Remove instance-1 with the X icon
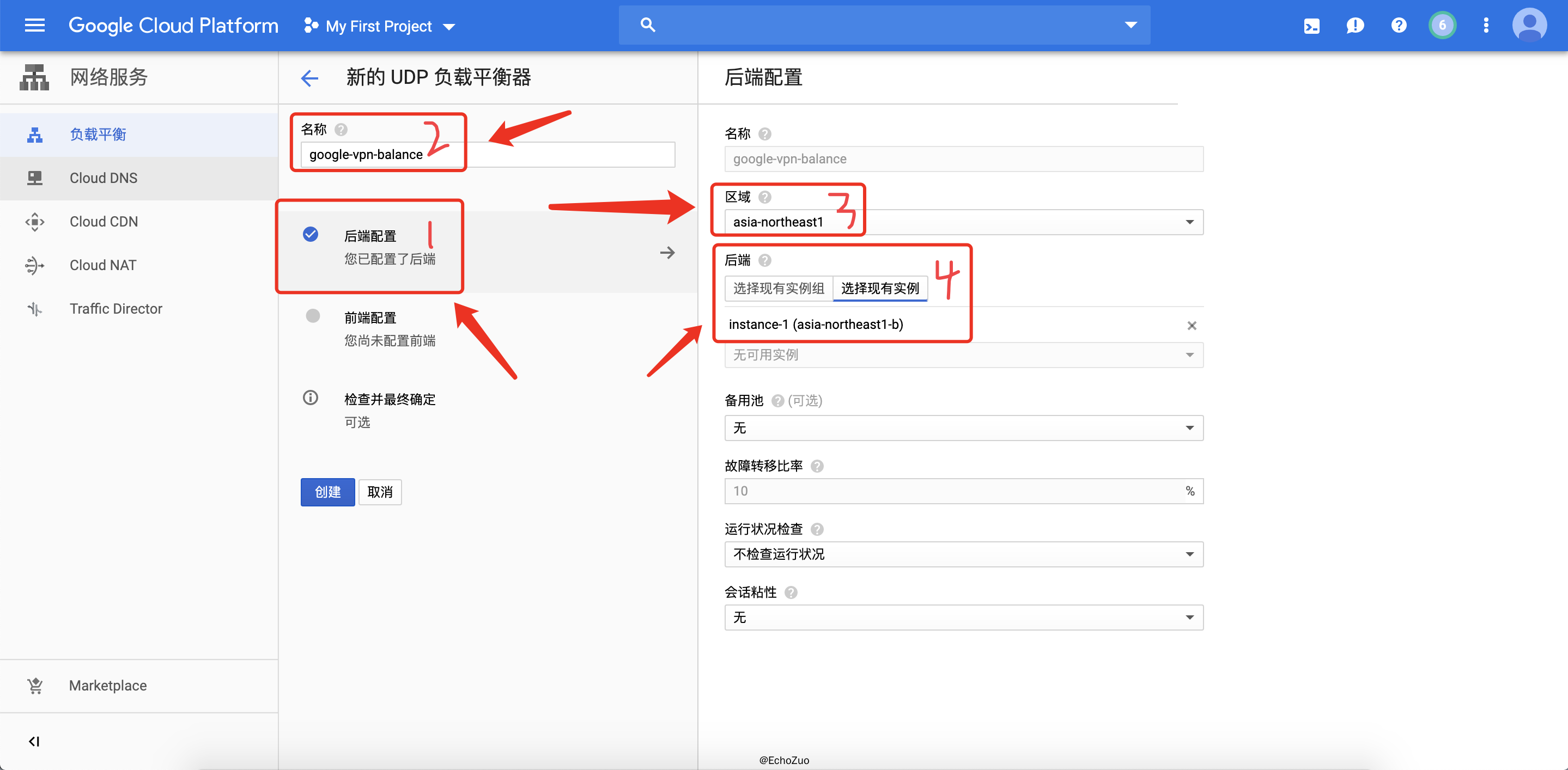This screenshot has width=1568, height=770. (x=1191, y=326)
